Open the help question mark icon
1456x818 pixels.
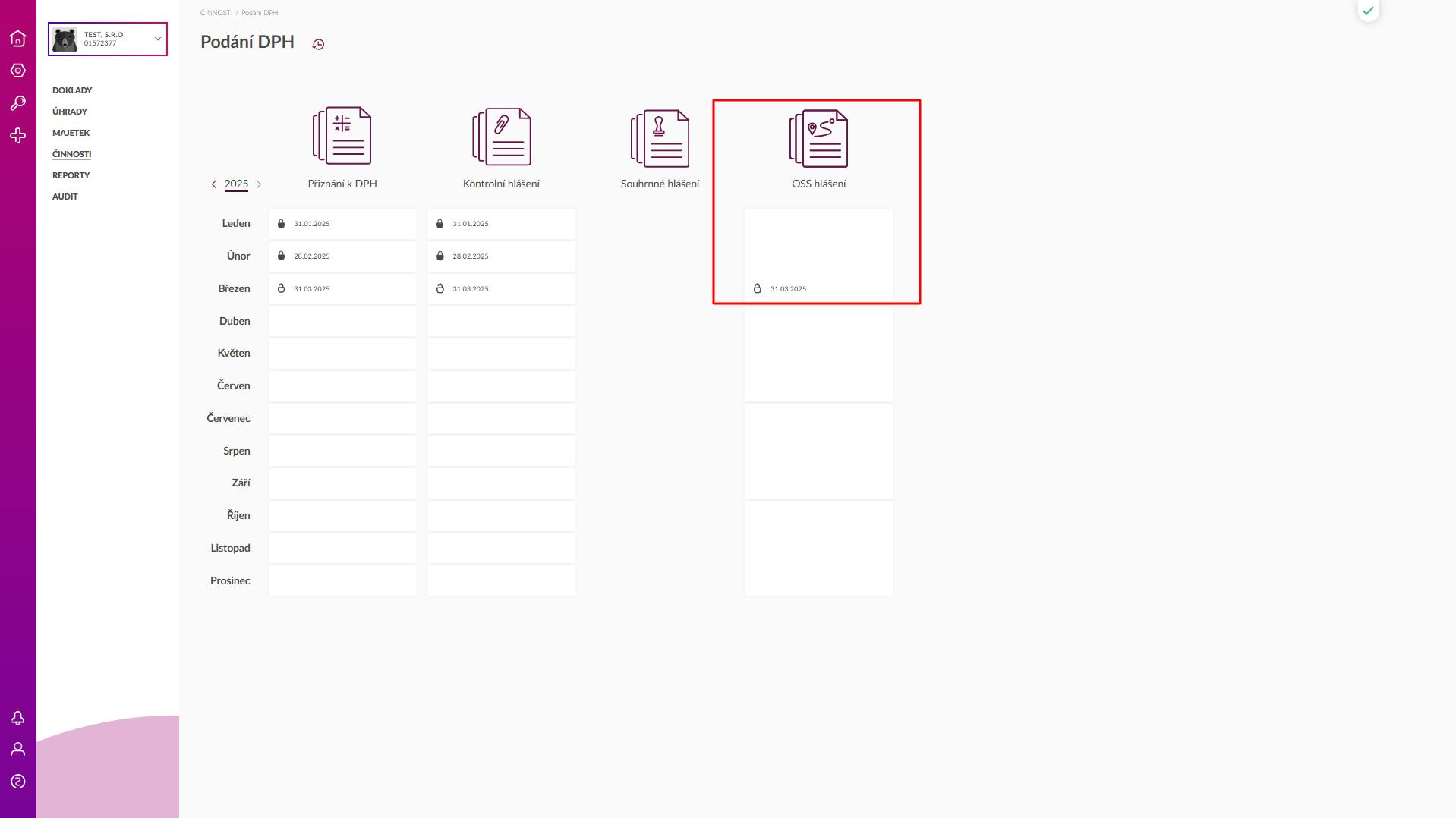point(17,782)
